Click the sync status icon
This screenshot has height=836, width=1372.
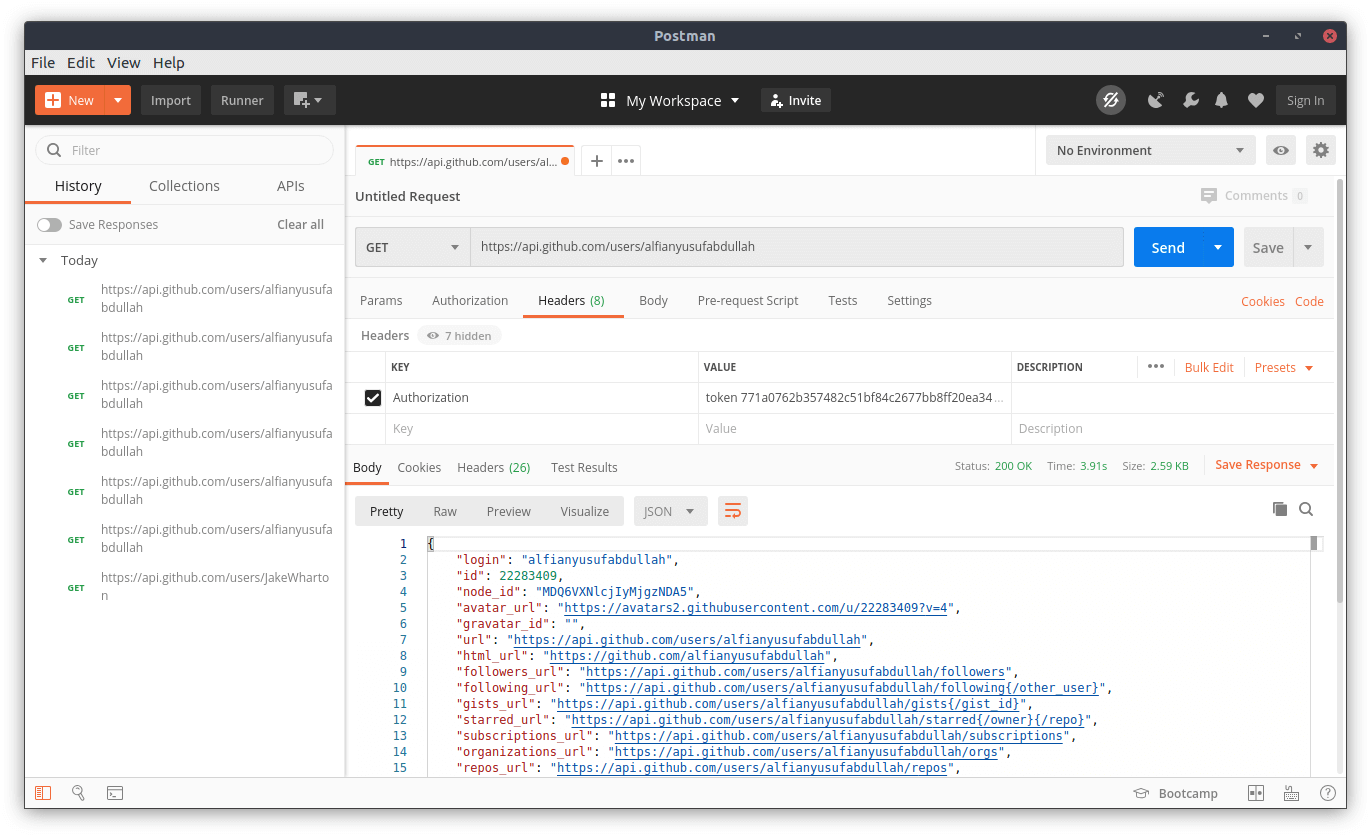click(x=1110, y=100)
